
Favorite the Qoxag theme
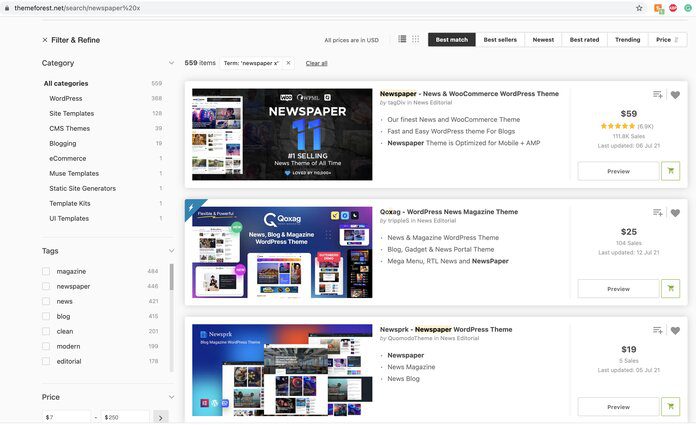(675, 213)
